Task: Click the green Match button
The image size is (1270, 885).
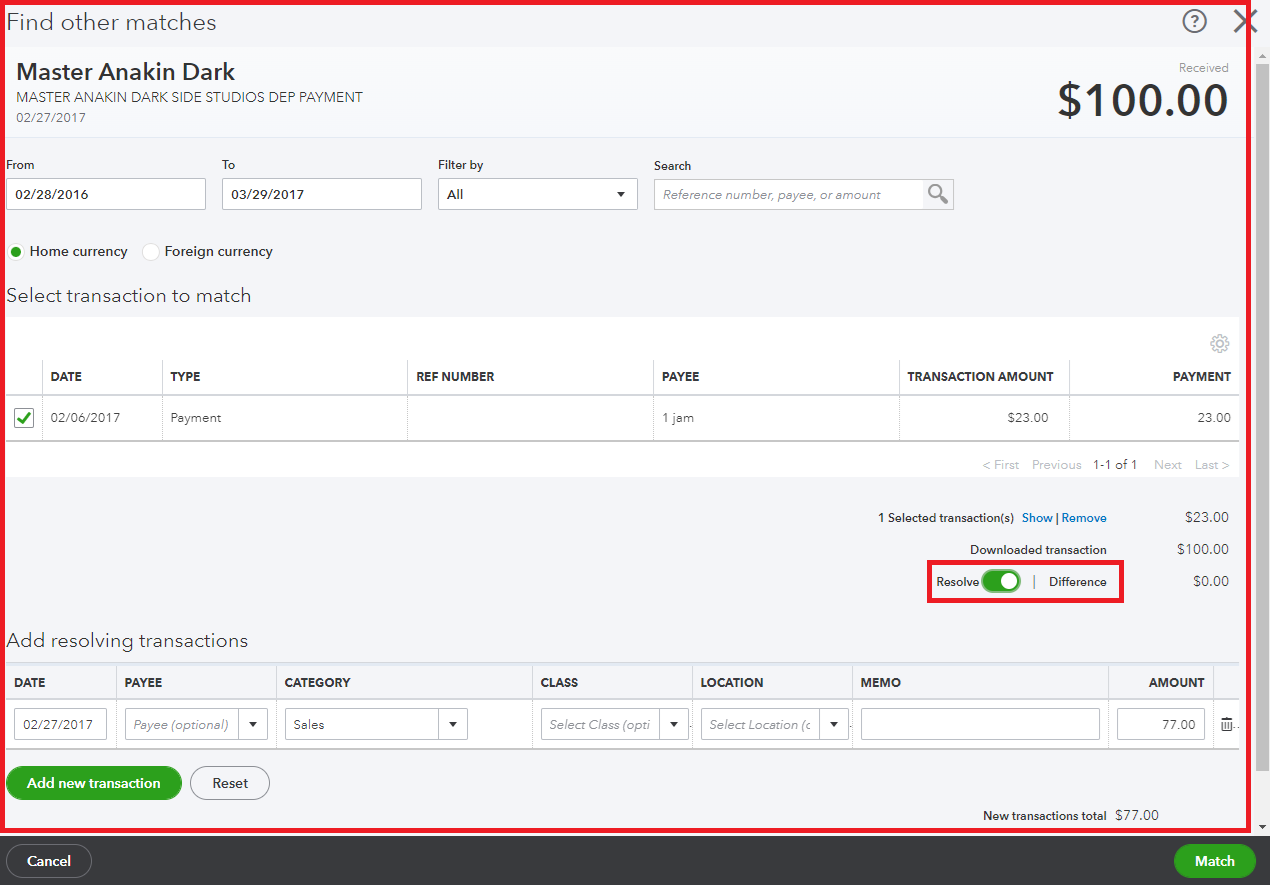Action: [1213, 860]
